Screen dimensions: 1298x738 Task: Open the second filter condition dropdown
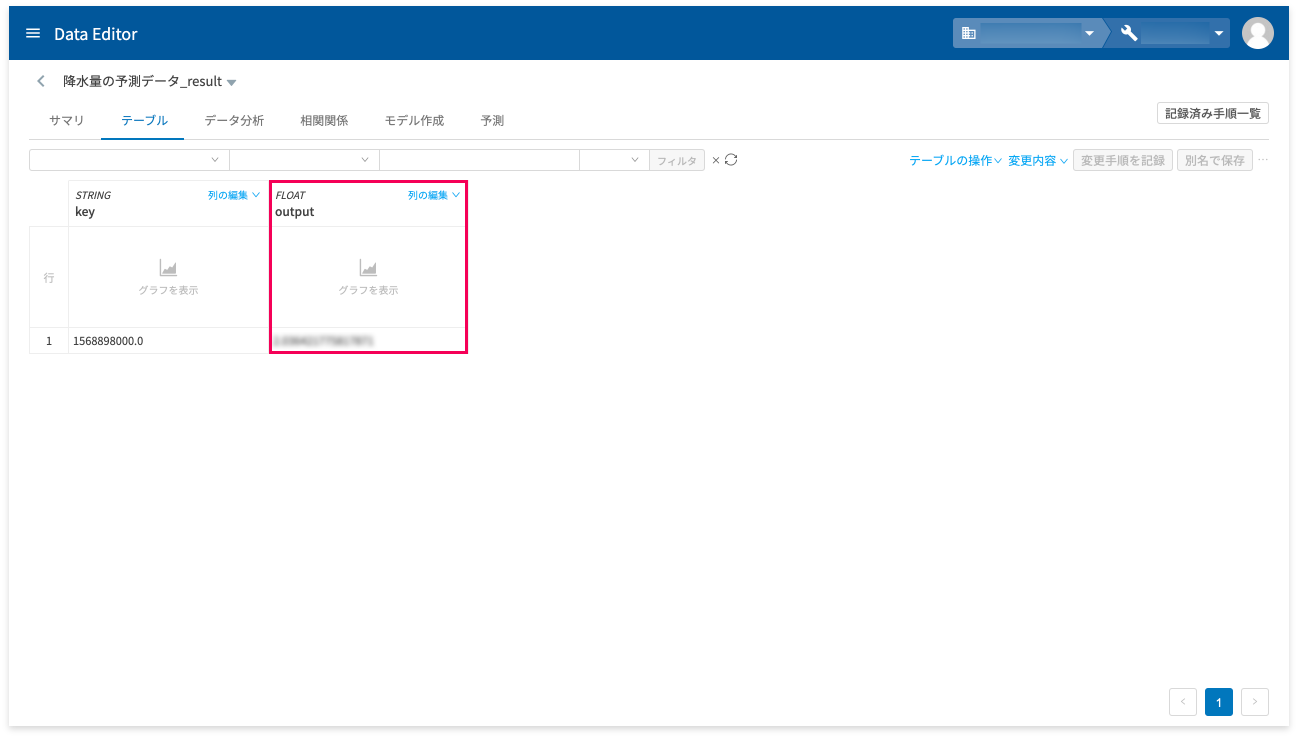pyautogui.click(x=304, y=160)
